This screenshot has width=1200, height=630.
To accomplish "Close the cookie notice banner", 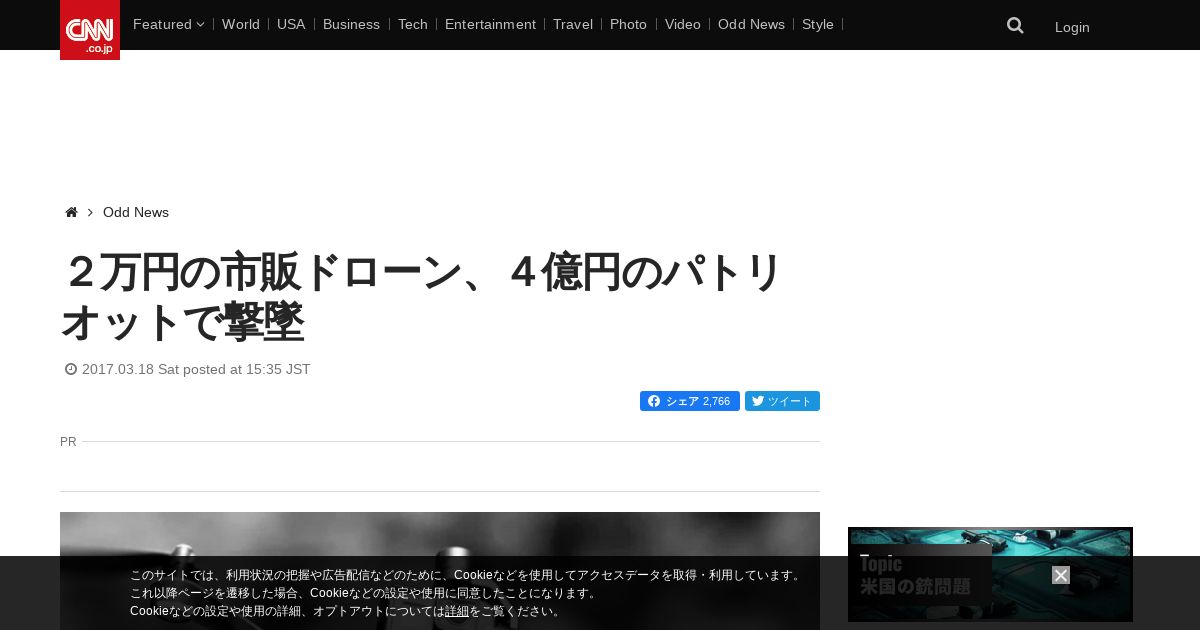I will coord(1061,575).
